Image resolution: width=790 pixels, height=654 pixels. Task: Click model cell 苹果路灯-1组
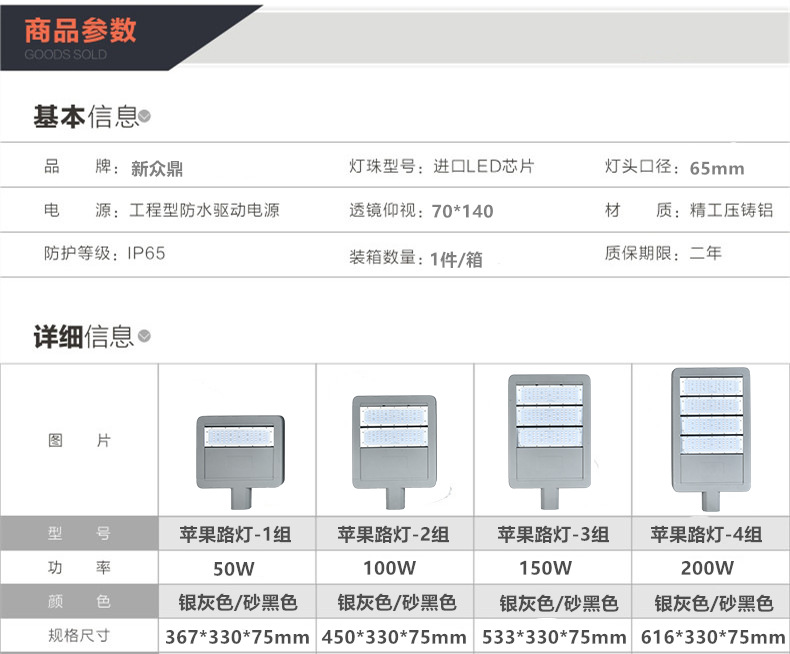(235, 534)
